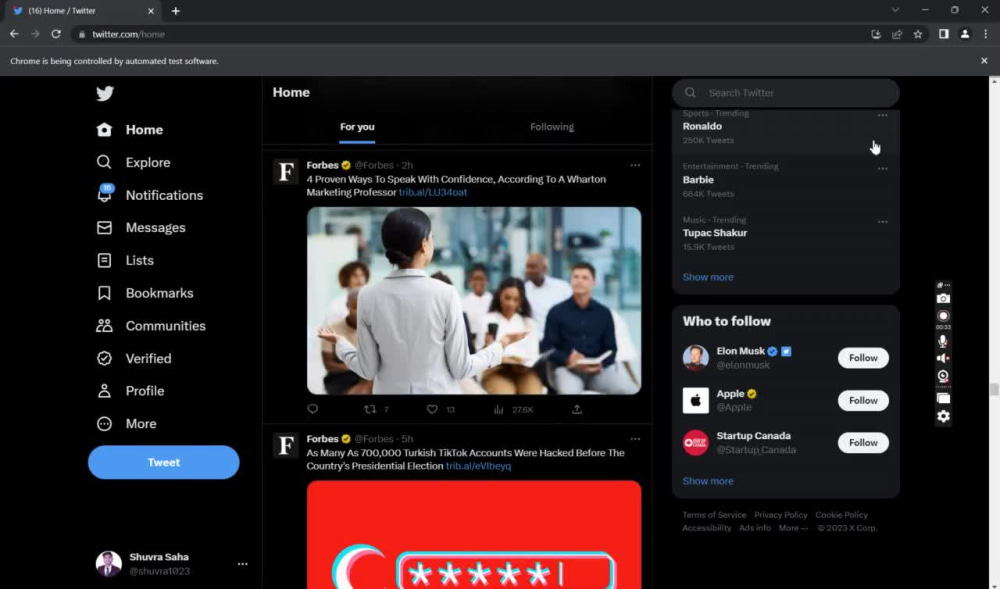Reply to the Forbes confidence tweet

[312, 409]
